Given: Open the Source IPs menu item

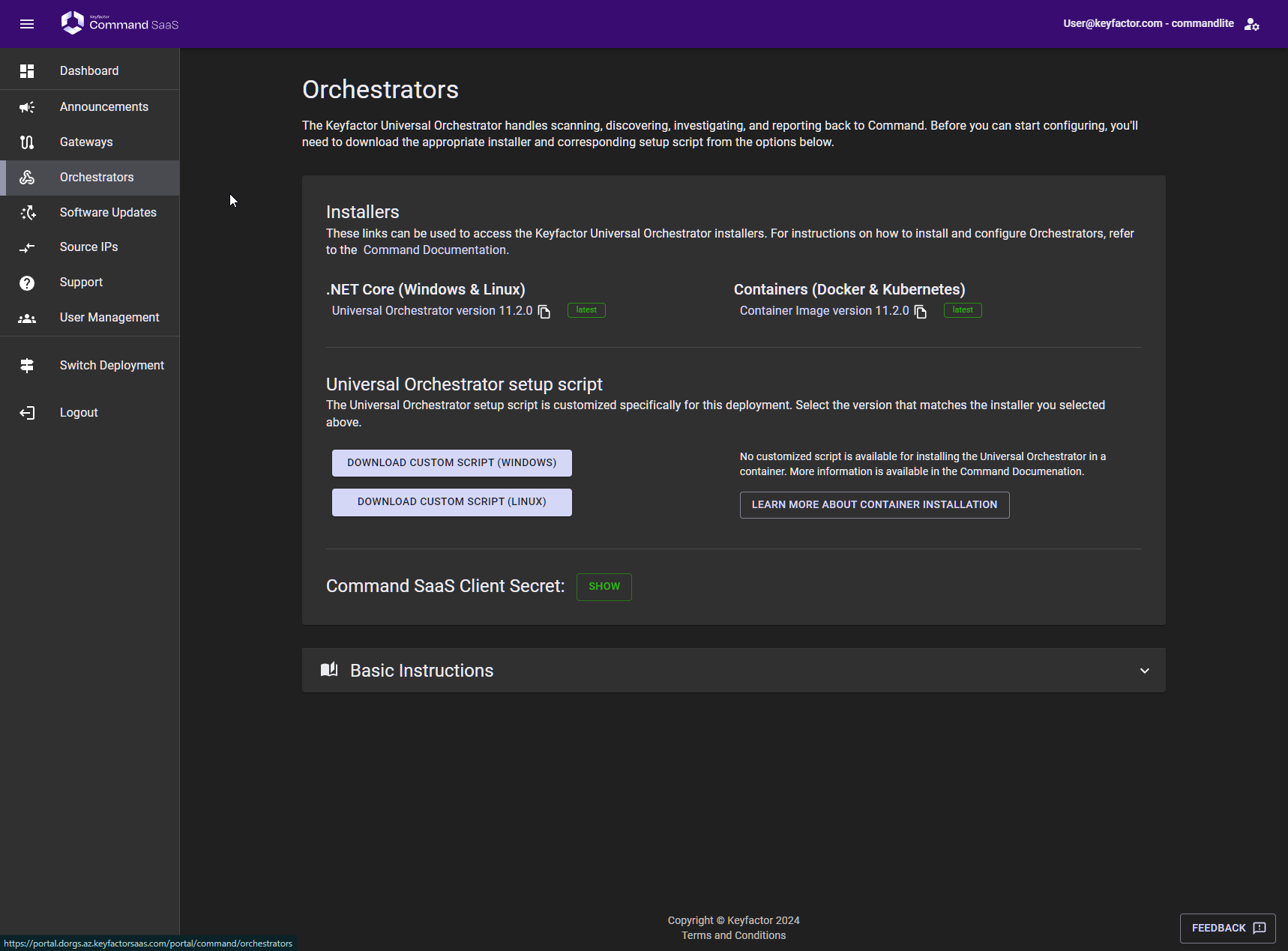Looking at the screenshot, I should point(88,247).
